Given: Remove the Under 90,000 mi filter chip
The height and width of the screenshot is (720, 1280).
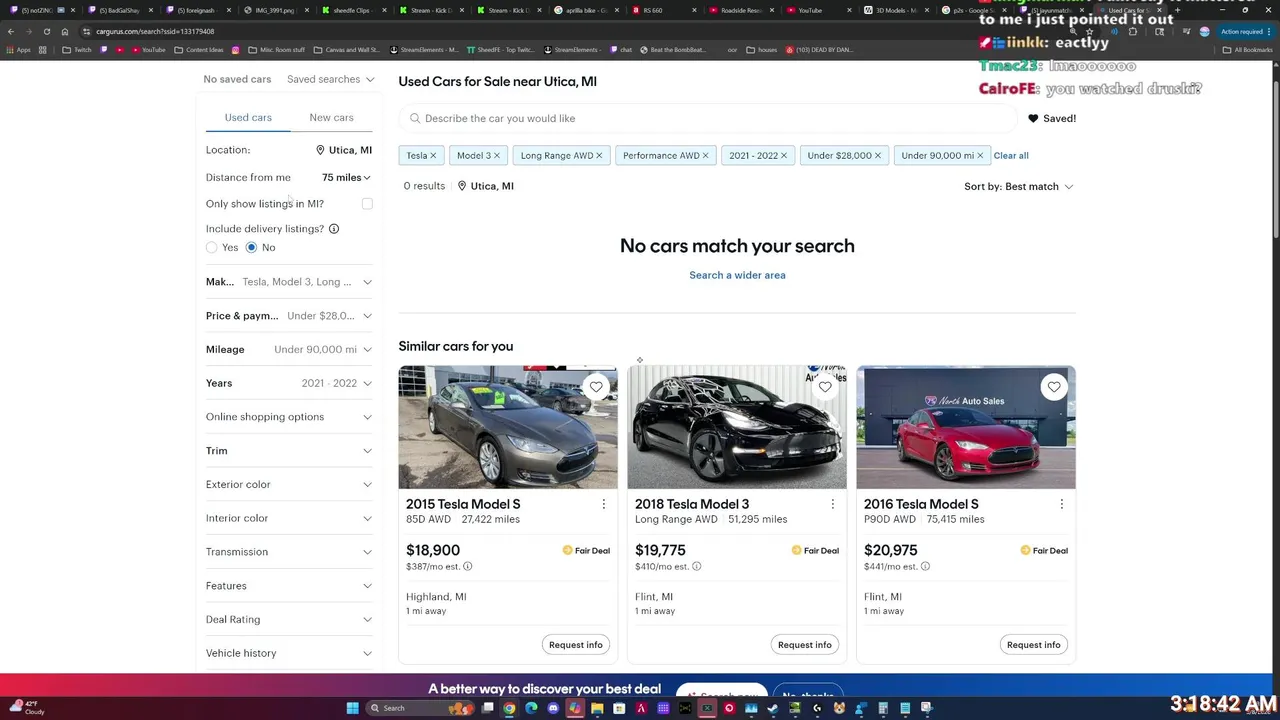Looking at the screenshot, I should 980,156.
